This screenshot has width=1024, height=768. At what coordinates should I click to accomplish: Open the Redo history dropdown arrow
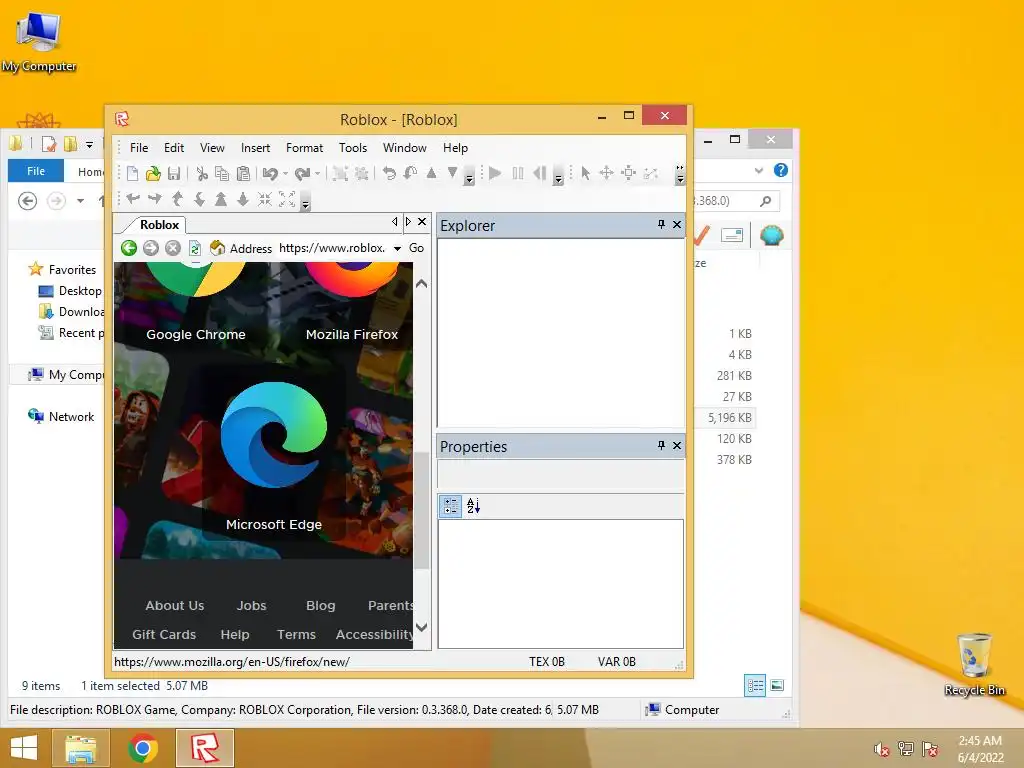pyautogui.click(x=317, y=173)
